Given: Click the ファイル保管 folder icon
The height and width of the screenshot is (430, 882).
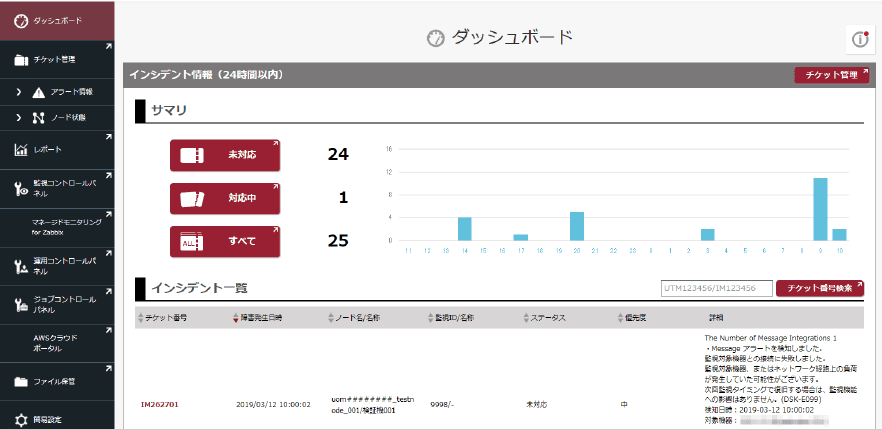Looking at the screenshot, I should (x=20, y=381).
